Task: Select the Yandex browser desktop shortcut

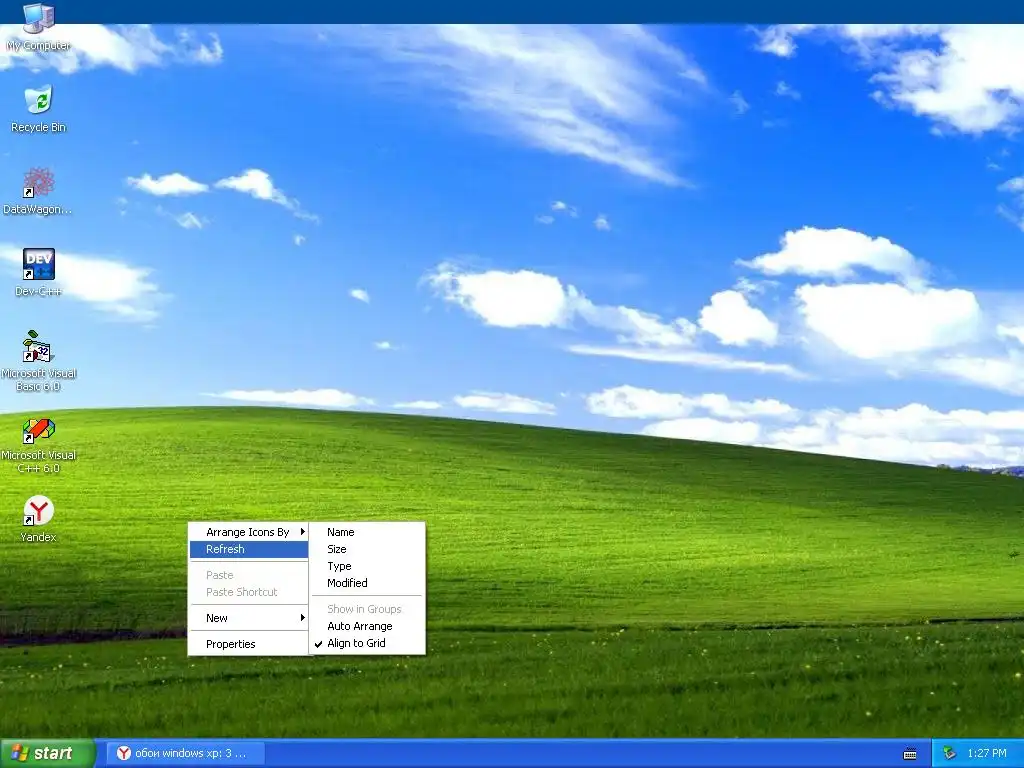Action: pos(39,519)
